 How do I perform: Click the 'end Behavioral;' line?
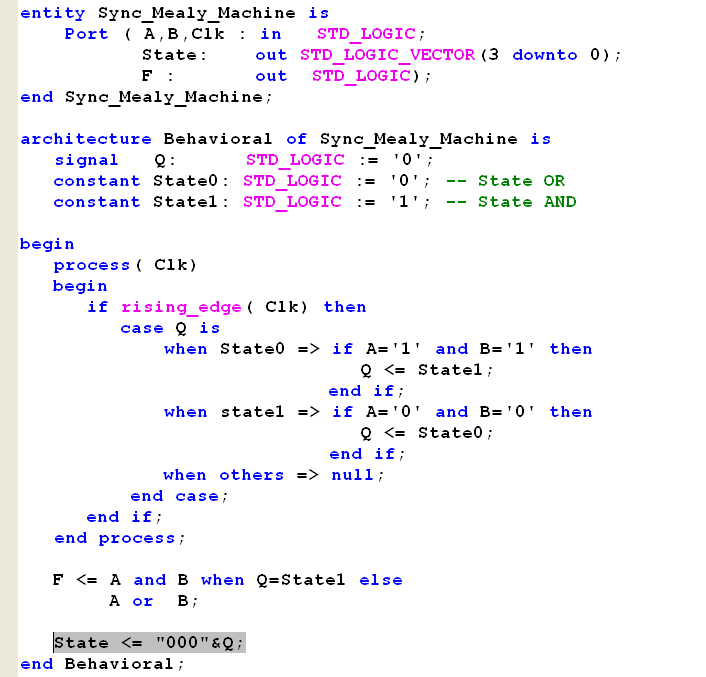[x=102, y=664]
